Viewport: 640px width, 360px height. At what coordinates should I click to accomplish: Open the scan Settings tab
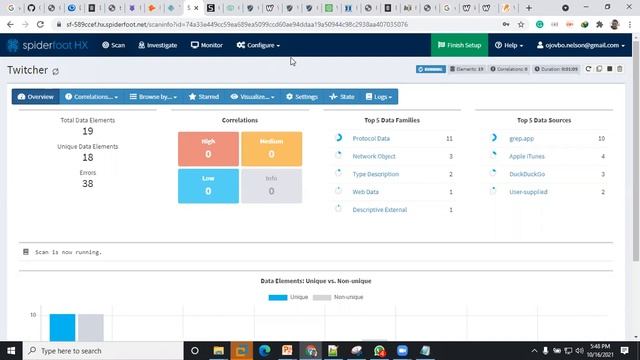pos(302,97)
